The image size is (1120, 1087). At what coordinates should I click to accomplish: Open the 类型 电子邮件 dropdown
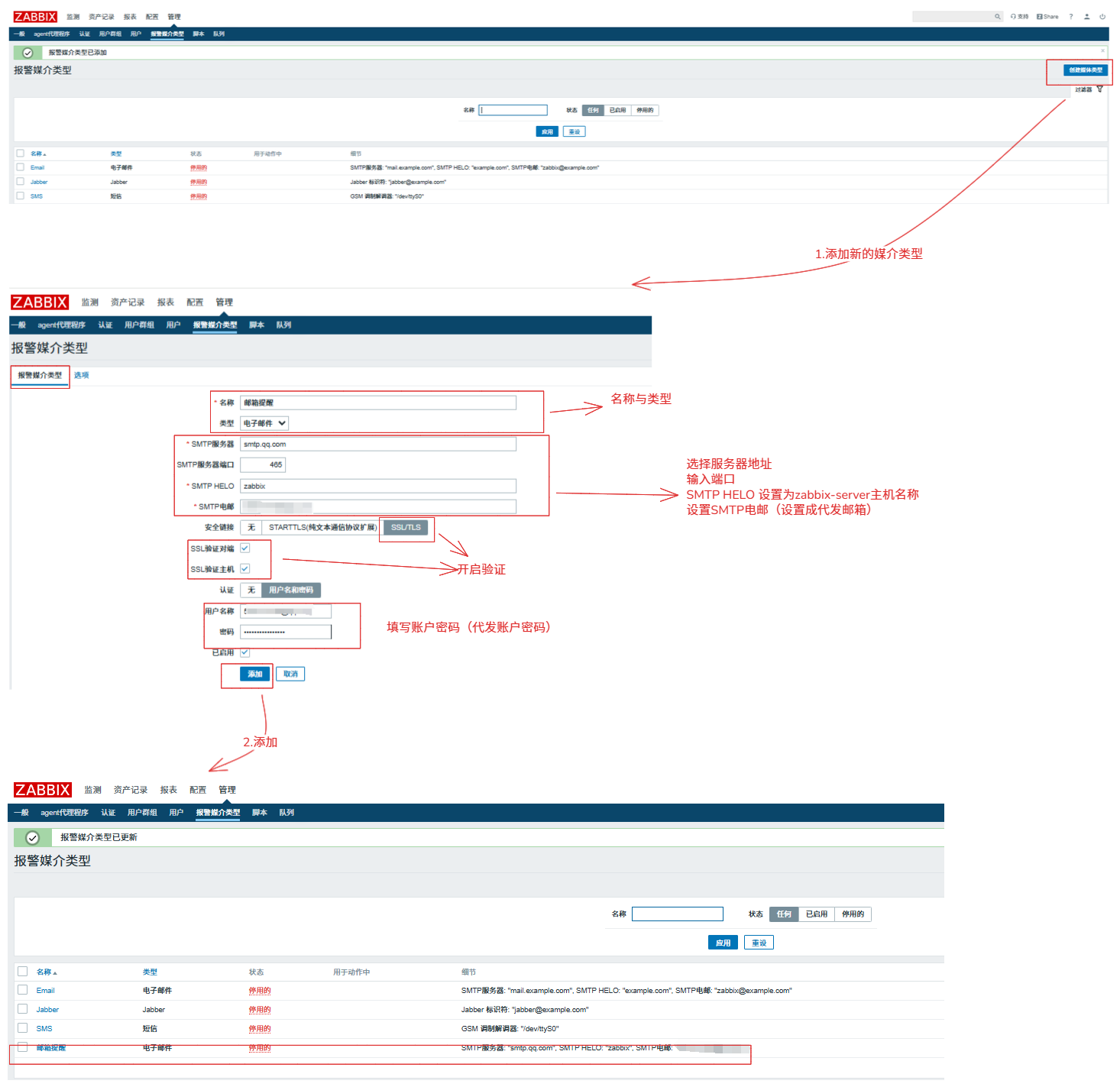pos(264,423)
